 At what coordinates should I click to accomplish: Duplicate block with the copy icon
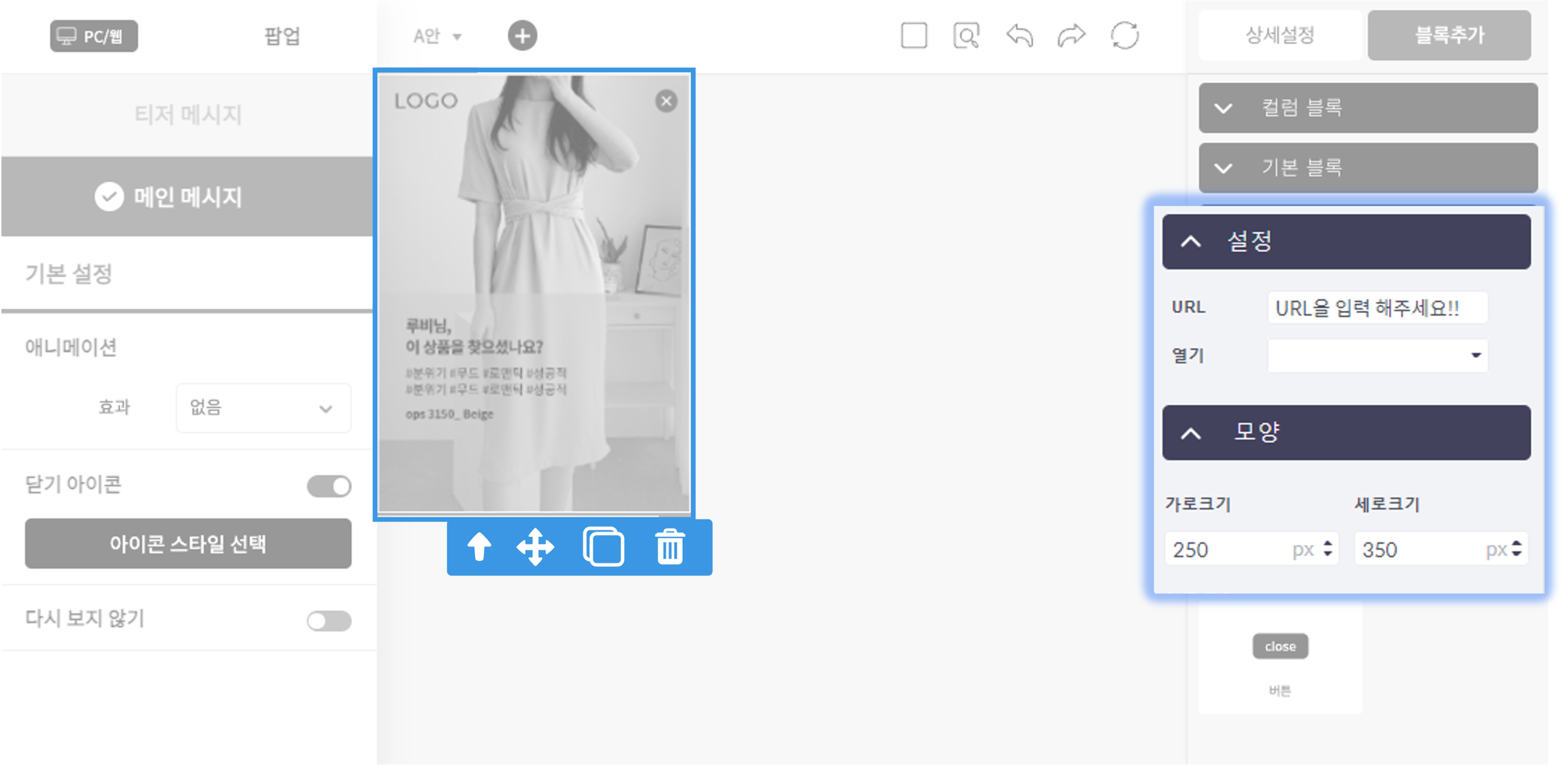click(x=603, y=547)
